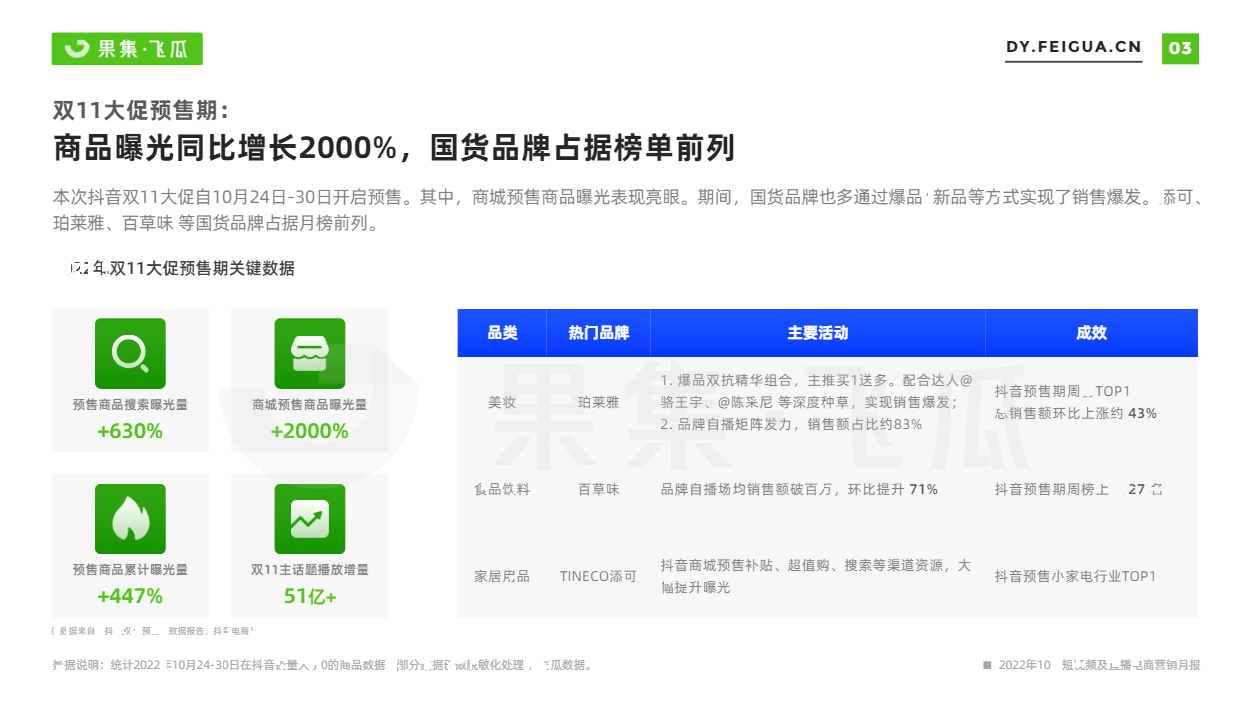The image size is (1250, 703).
Task: Click the 热门品牌 column header
Action: pos(598,333)
